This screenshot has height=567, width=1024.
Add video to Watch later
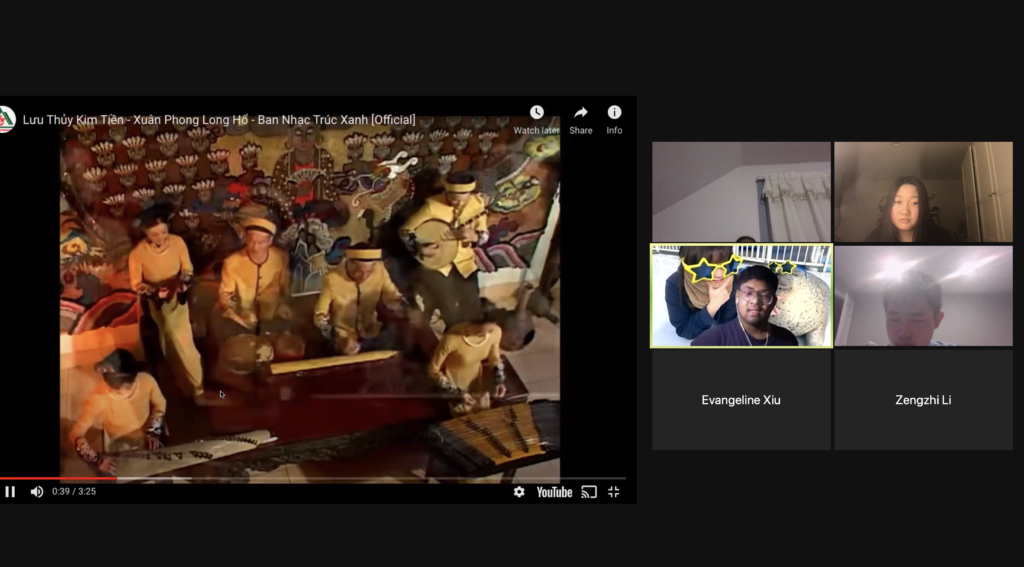tap(536, 120)
